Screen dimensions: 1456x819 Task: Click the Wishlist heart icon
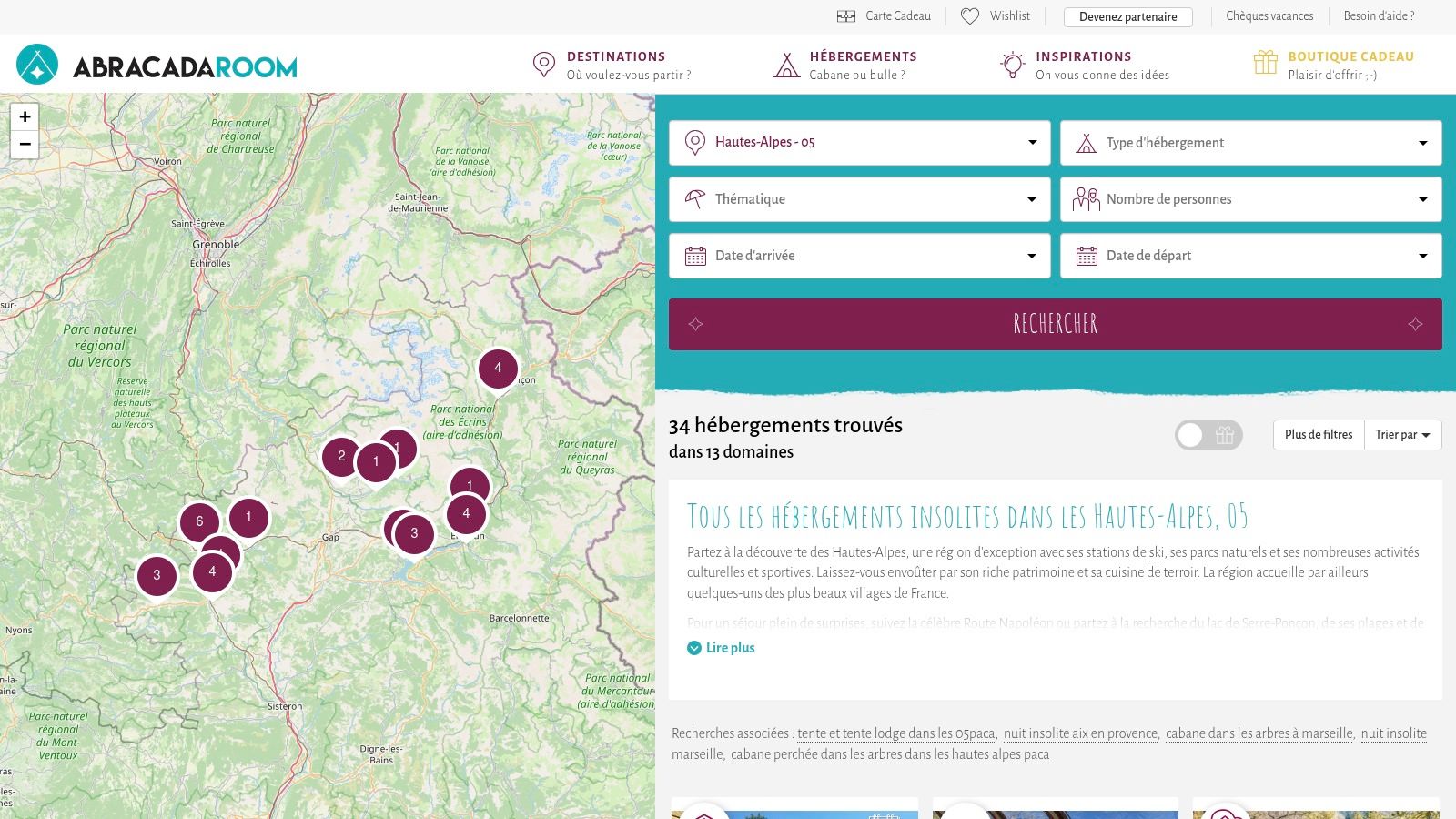coord(970,16)
